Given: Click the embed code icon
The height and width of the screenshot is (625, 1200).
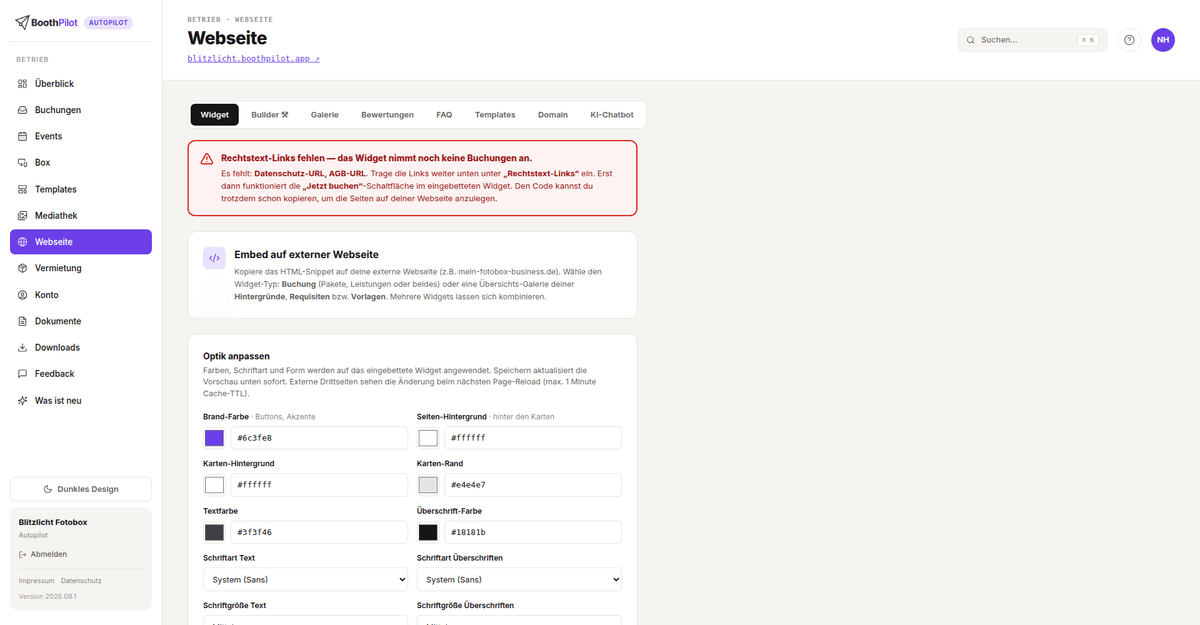Looking at the screenshot, I should coord(214,258).
